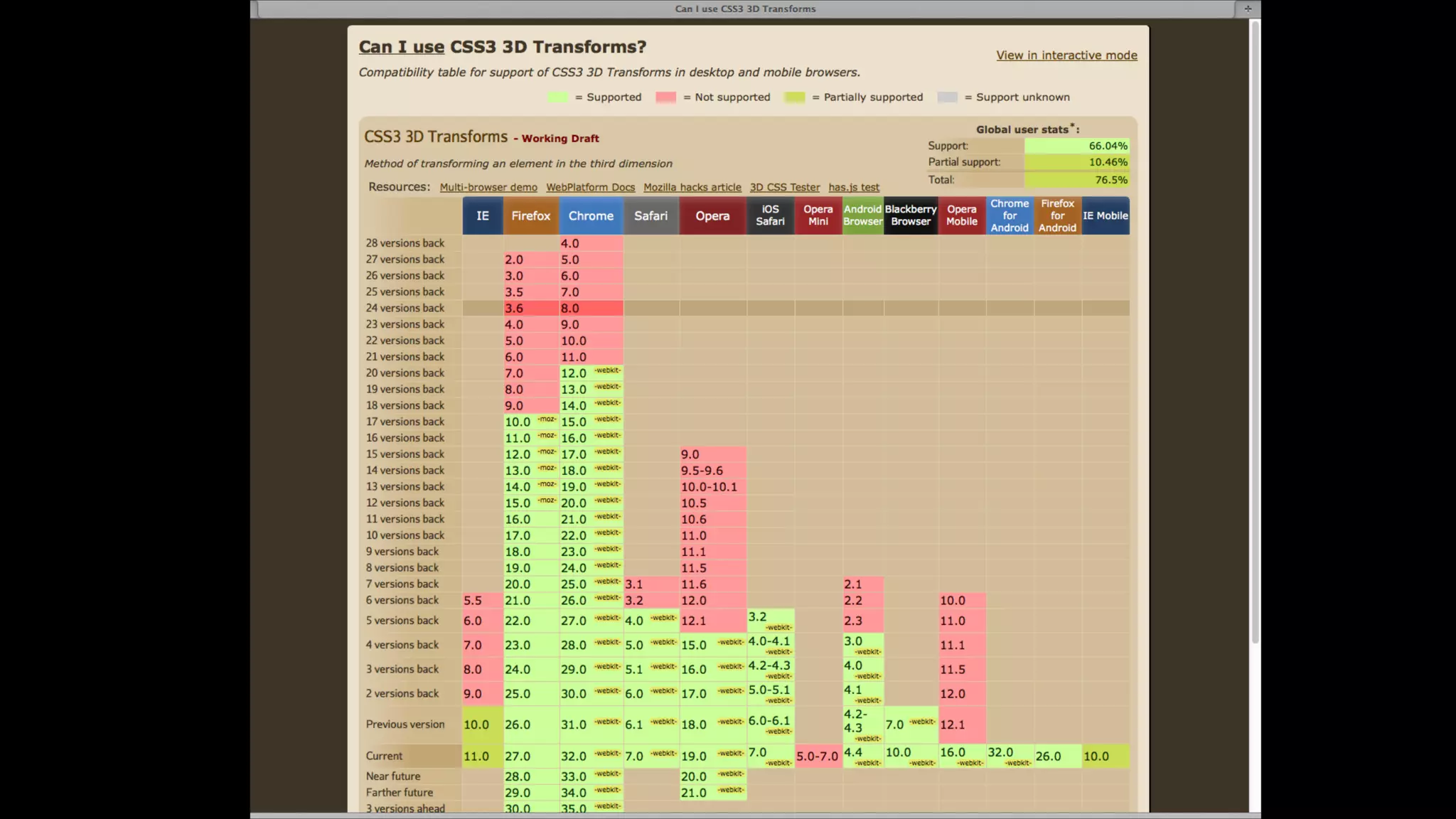
Task: Select the iOS Safari column header
Action: (x=770, y=216)
